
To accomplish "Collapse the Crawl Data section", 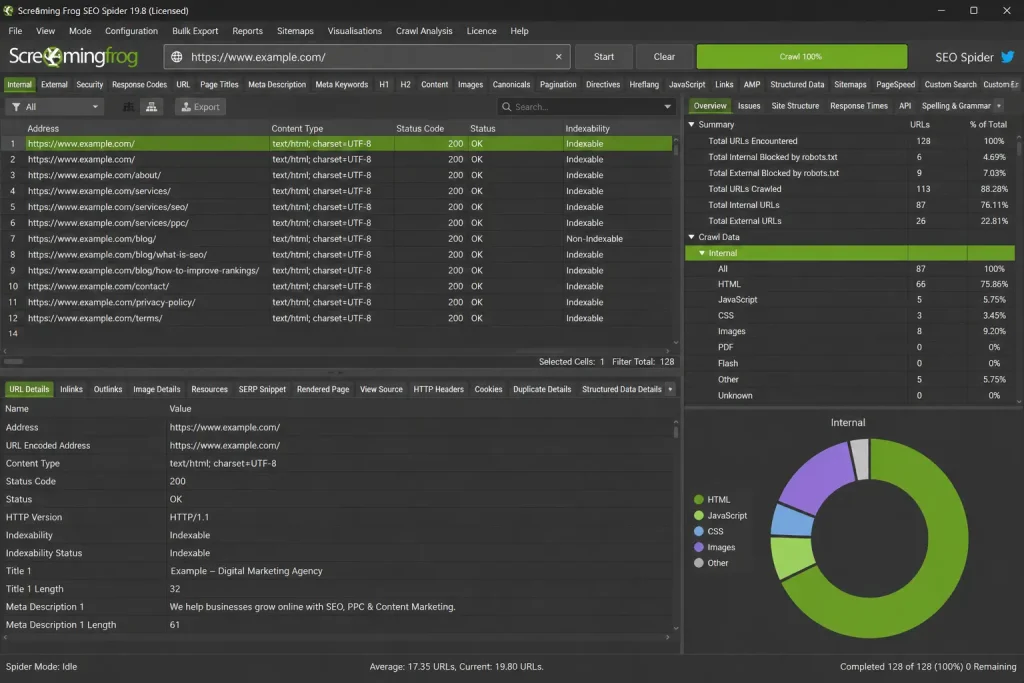I will (692, 237).
